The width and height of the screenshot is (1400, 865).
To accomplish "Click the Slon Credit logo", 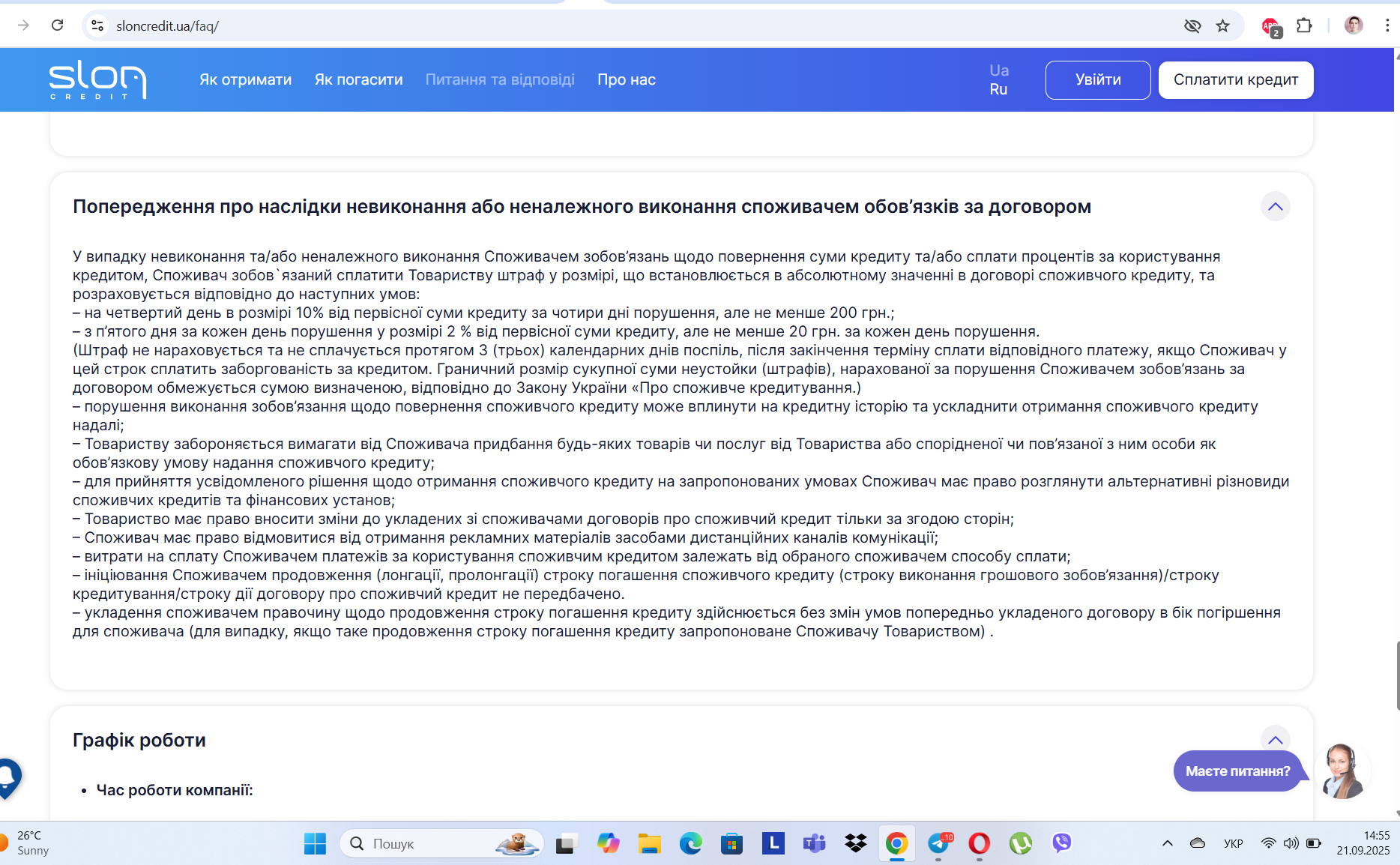I will point(97,80).
